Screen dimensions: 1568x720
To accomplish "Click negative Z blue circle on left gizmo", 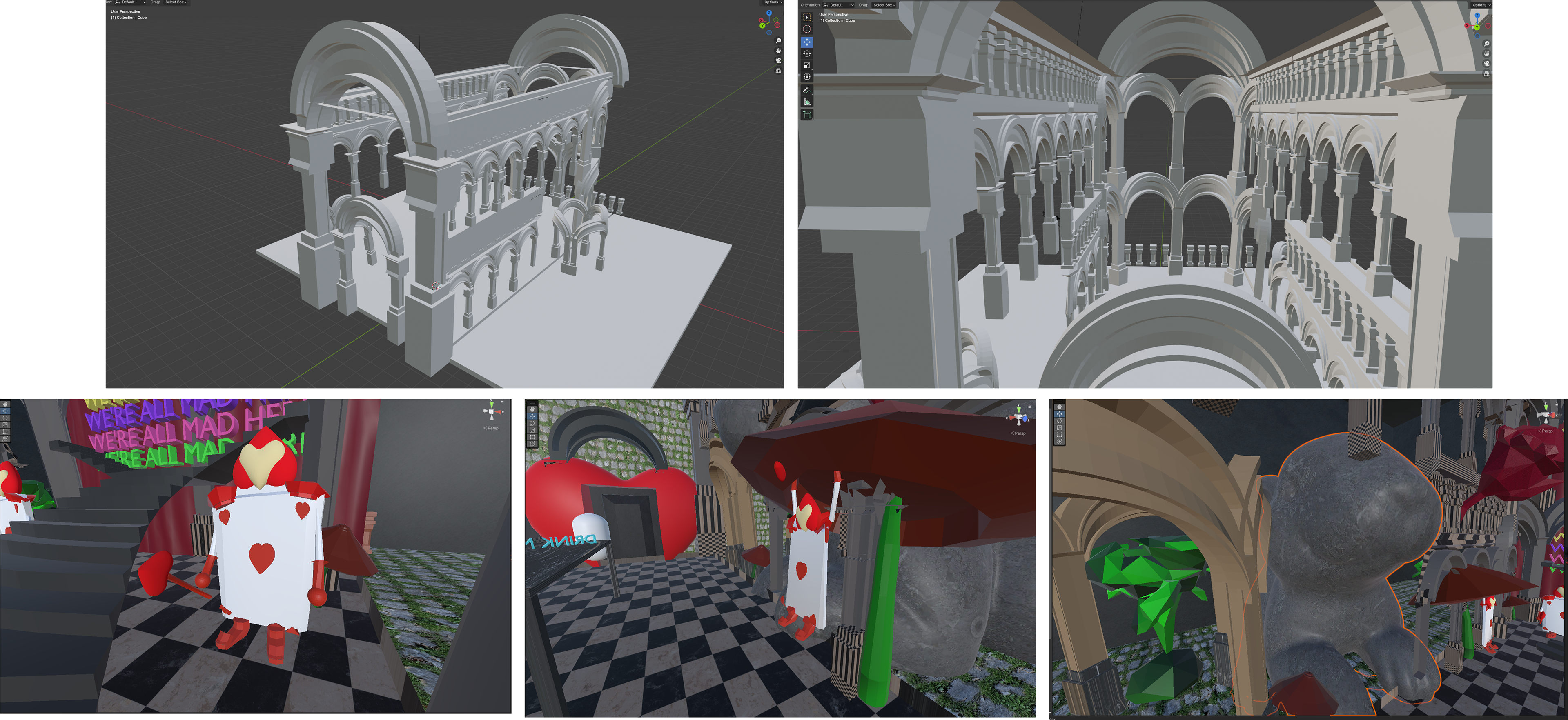I will (x=769, y=33).
